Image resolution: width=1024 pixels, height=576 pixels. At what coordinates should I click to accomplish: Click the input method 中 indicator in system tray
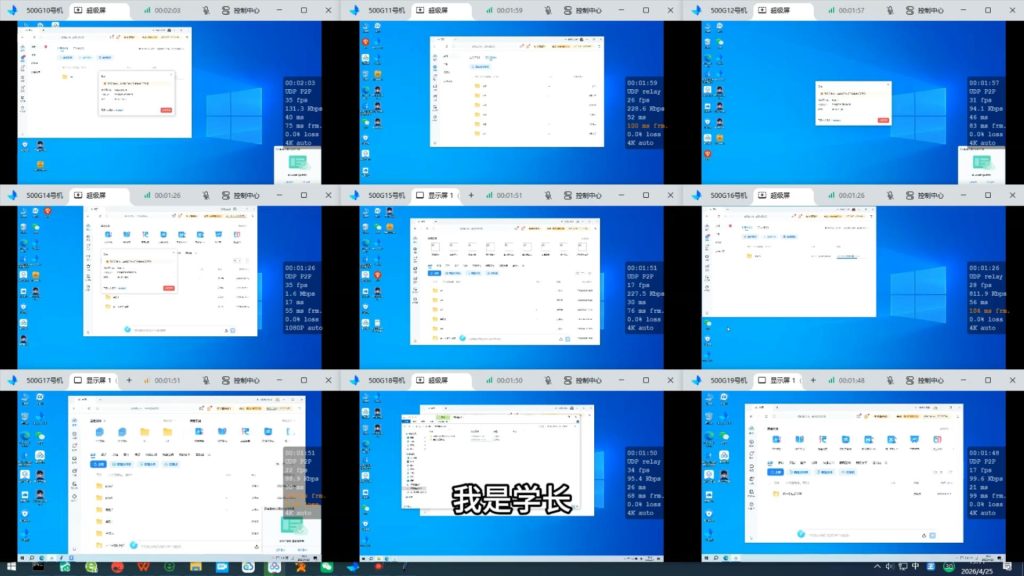tap(915, 566)
